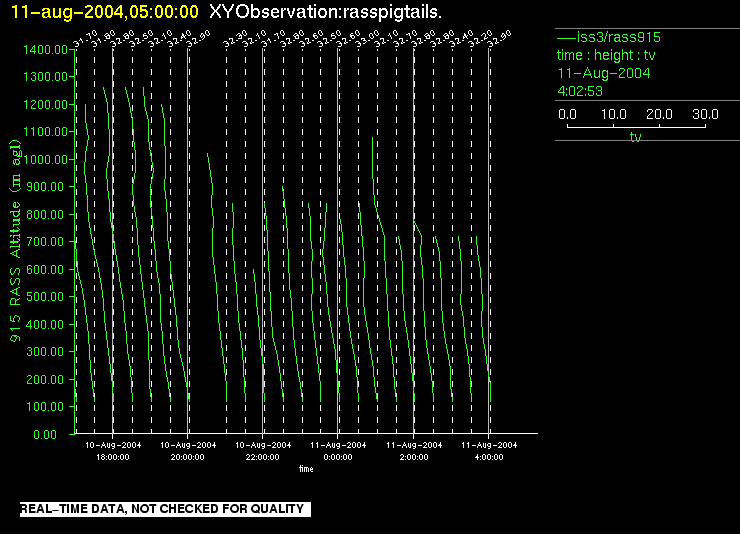This screenshot has height=534, width=740.
Task: Click the 700.00 altitude axis label
Action: point(46,242)
